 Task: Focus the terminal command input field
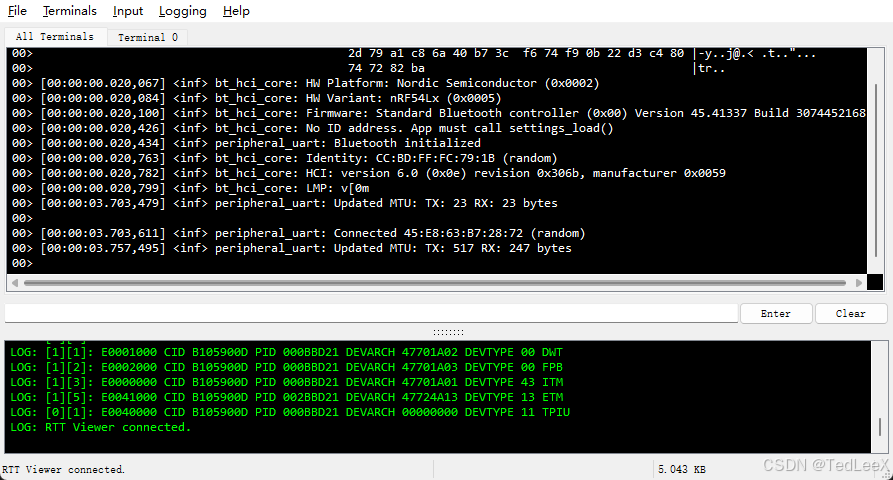click(371, 314)
